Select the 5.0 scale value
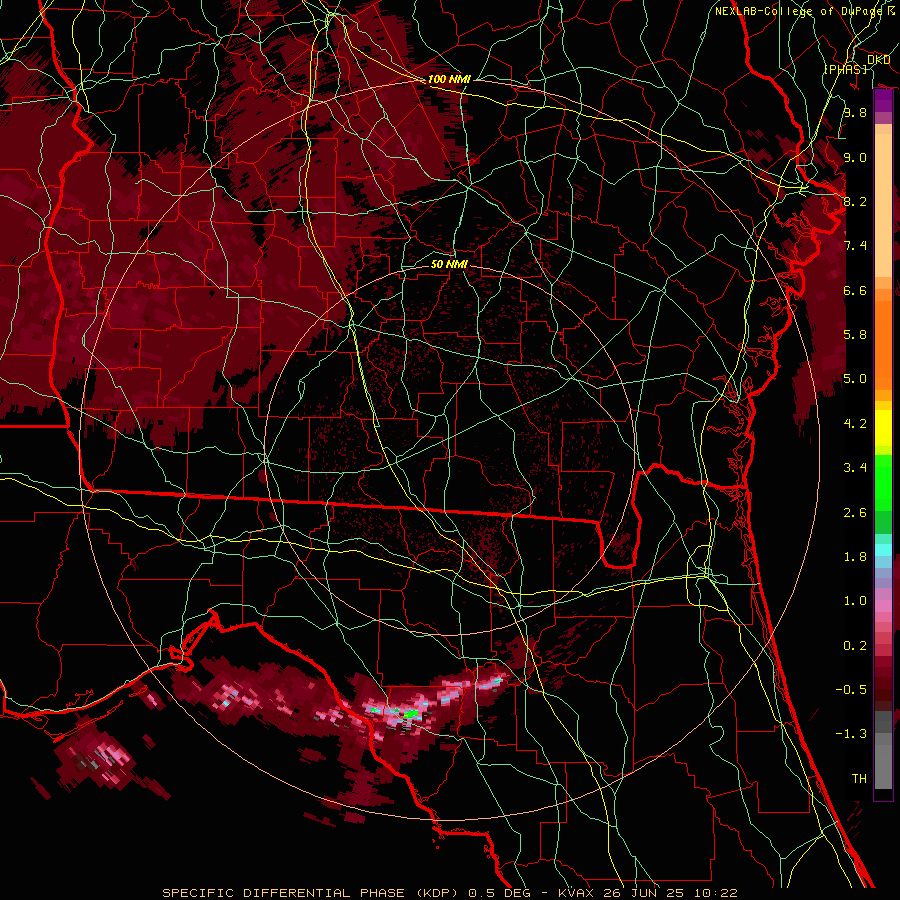 pos(855,379)
